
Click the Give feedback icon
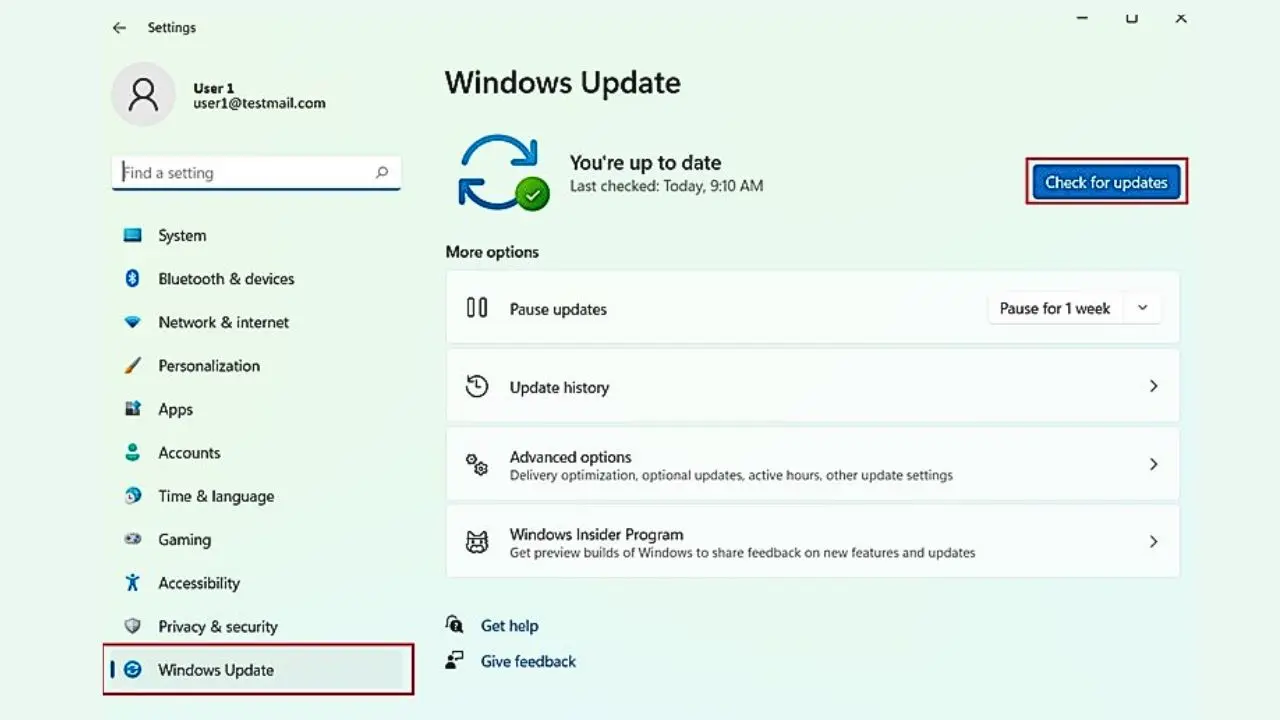click(455, 661)
